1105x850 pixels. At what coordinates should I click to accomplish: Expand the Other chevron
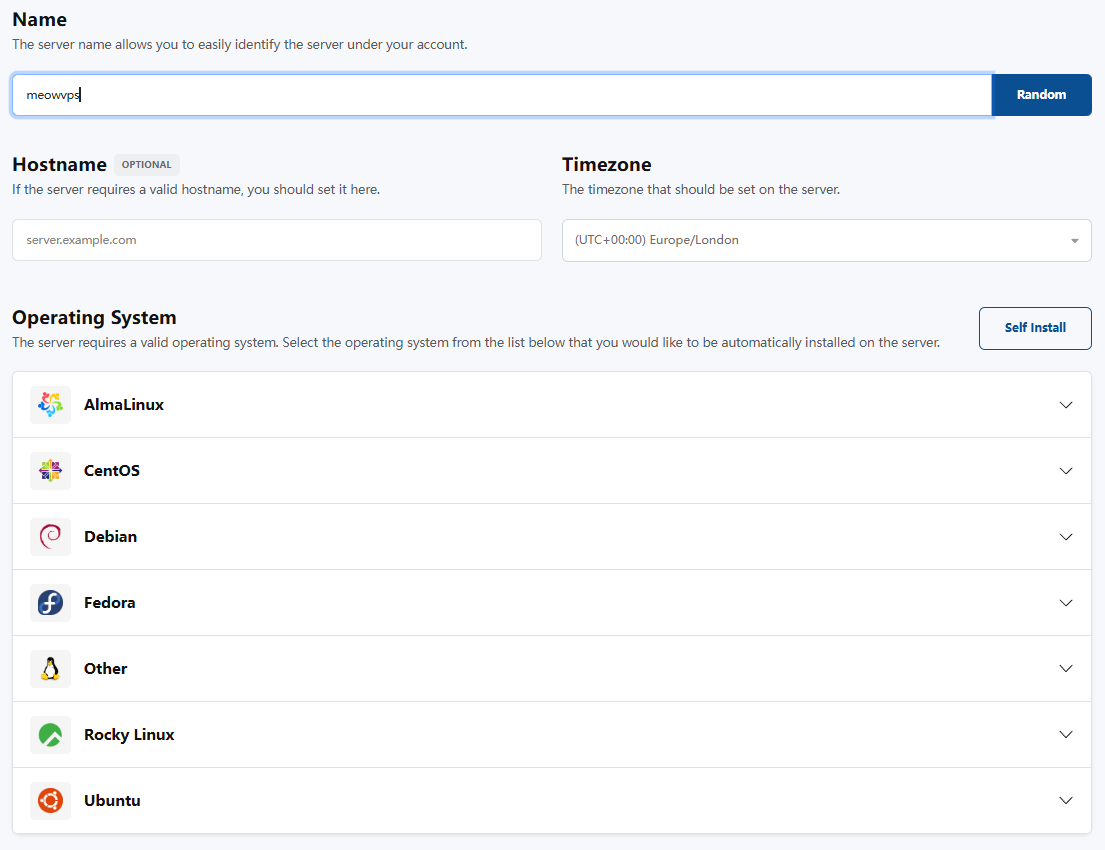click(x=1066, y=669)
